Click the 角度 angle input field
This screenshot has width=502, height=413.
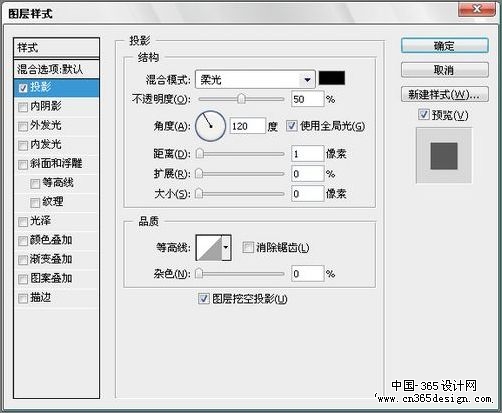coord(247,126)
